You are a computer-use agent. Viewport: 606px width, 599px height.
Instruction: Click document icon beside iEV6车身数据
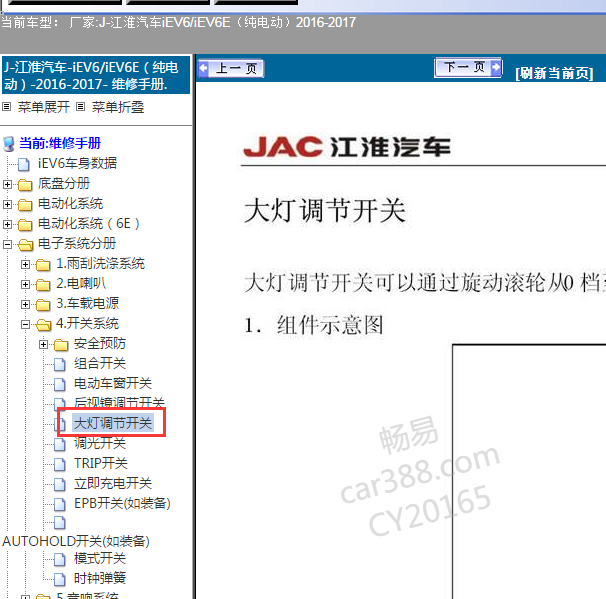click(x=24, y=164)
